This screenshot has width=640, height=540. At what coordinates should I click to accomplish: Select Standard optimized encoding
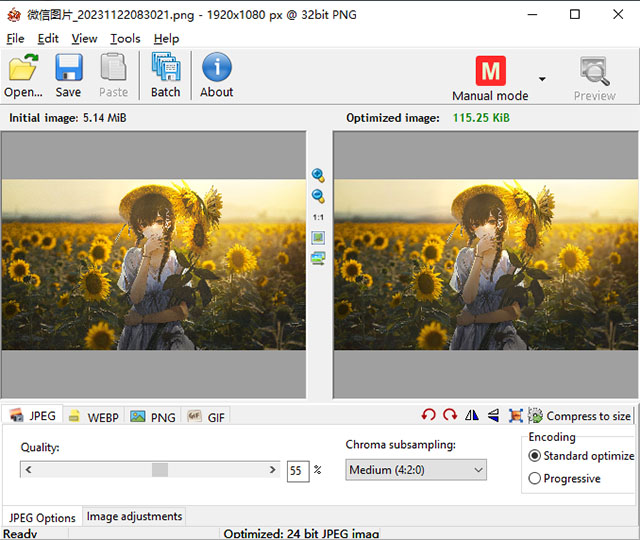[x=534, y=456]
